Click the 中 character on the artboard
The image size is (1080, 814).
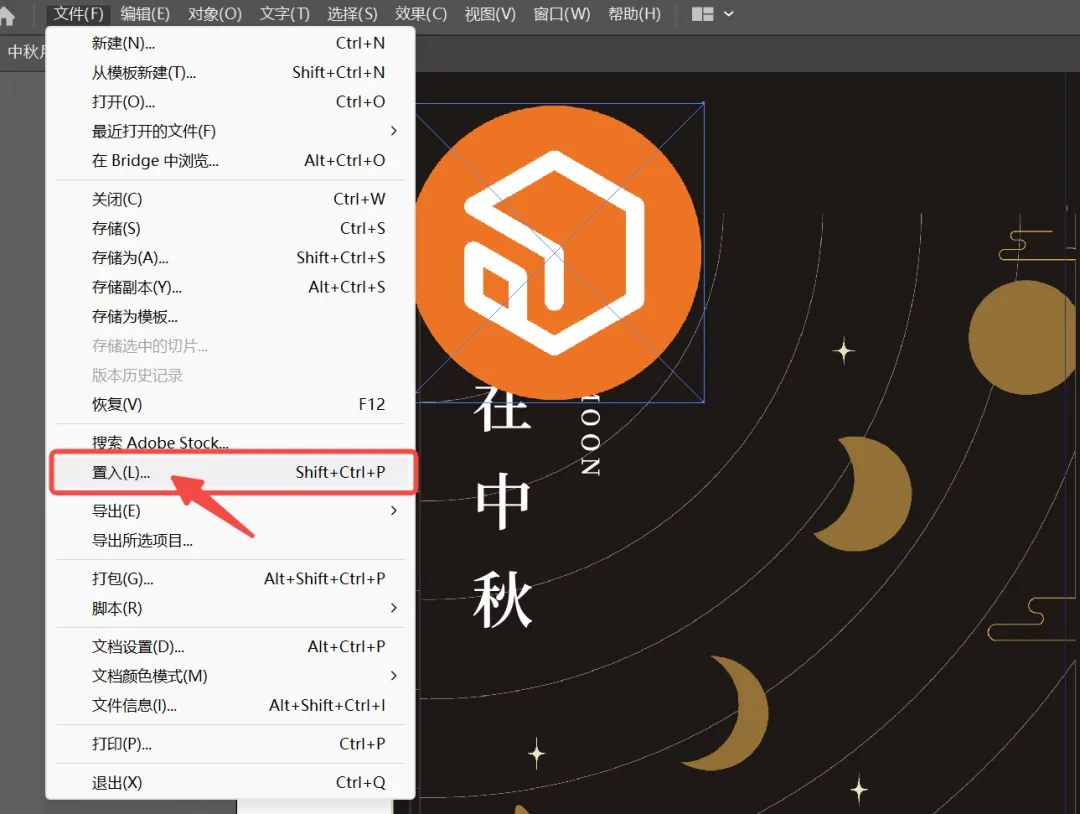pos(503,501)
